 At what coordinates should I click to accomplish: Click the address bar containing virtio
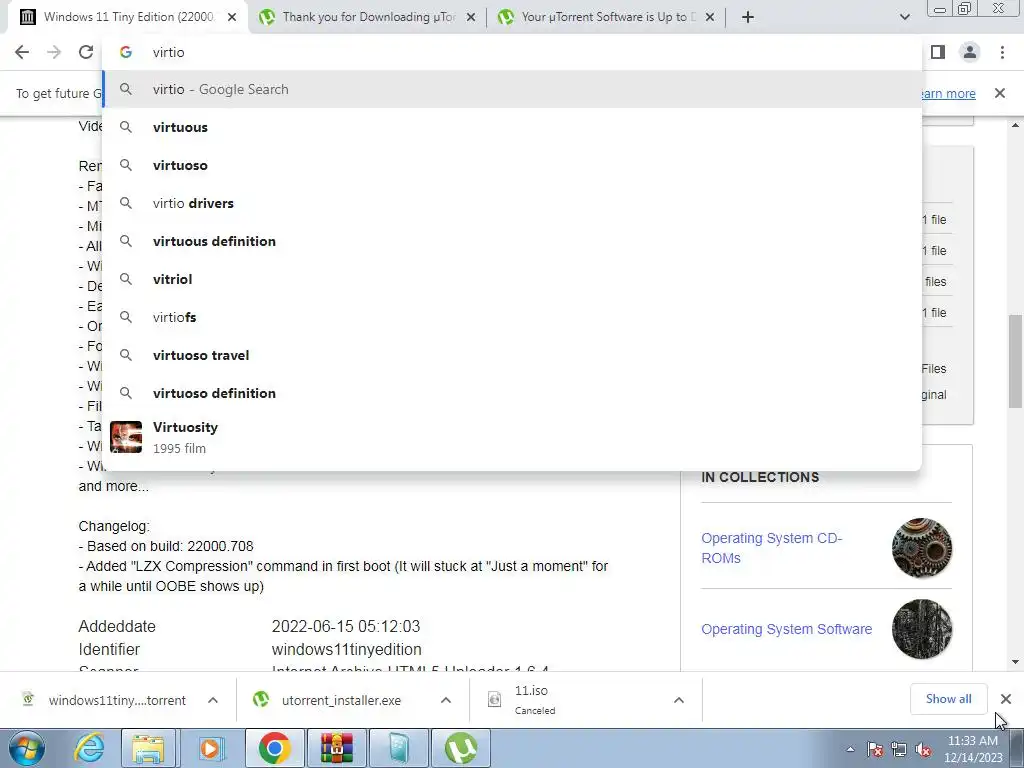point(512,52)
